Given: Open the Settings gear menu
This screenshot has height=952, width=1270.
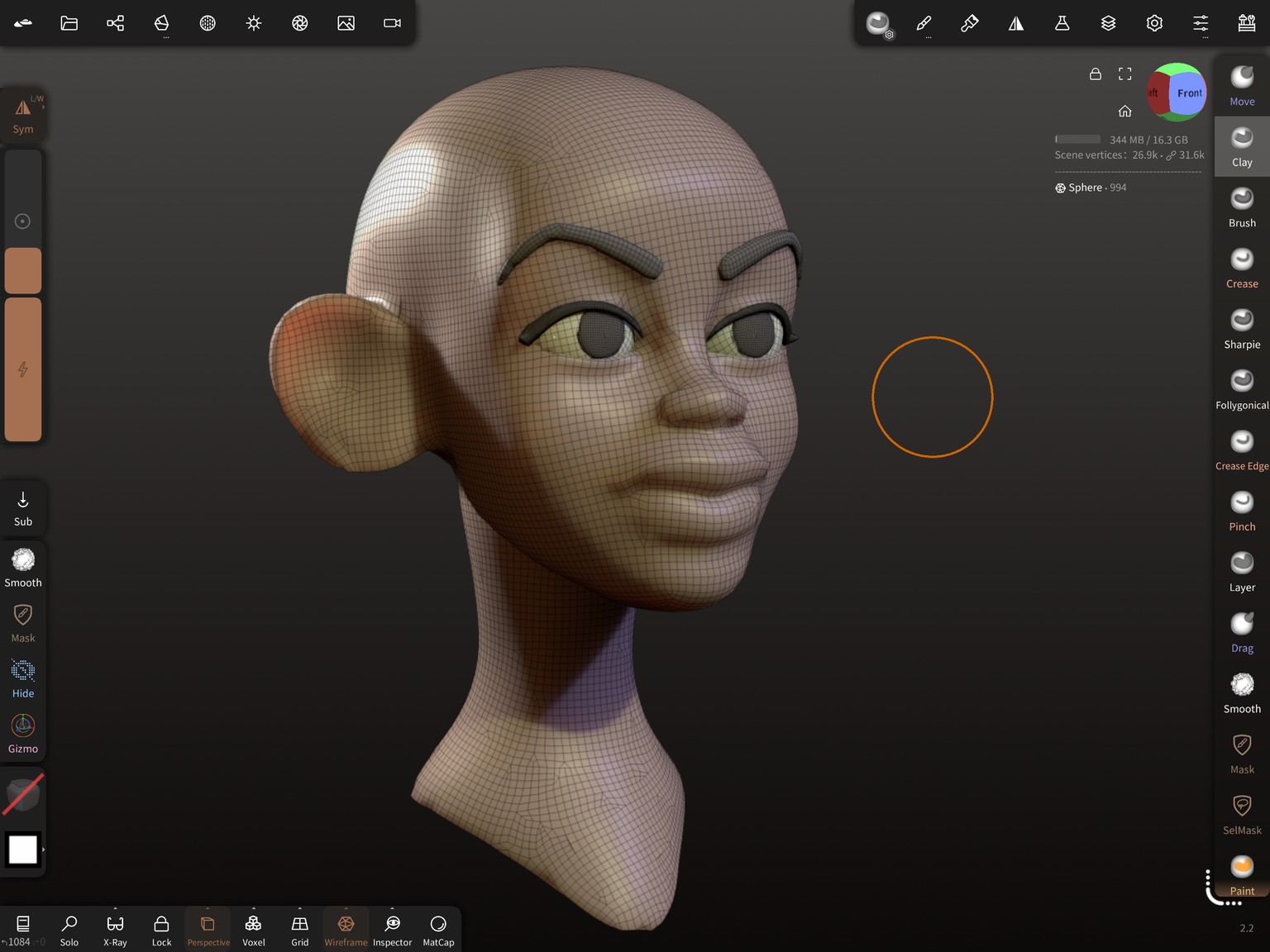Looking at the screenshot, I should pyautogui.click(x=1155, y=23).
